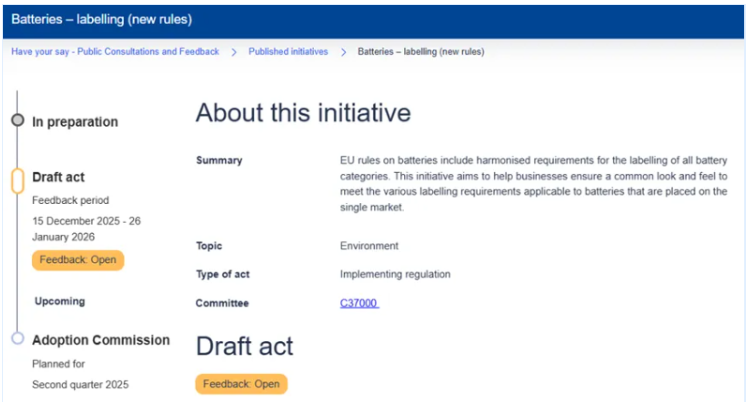This screenshot has width=750, height=408.
Task: Click the Second quarter 2025 planned date
Action: click(x=80, y=384)
